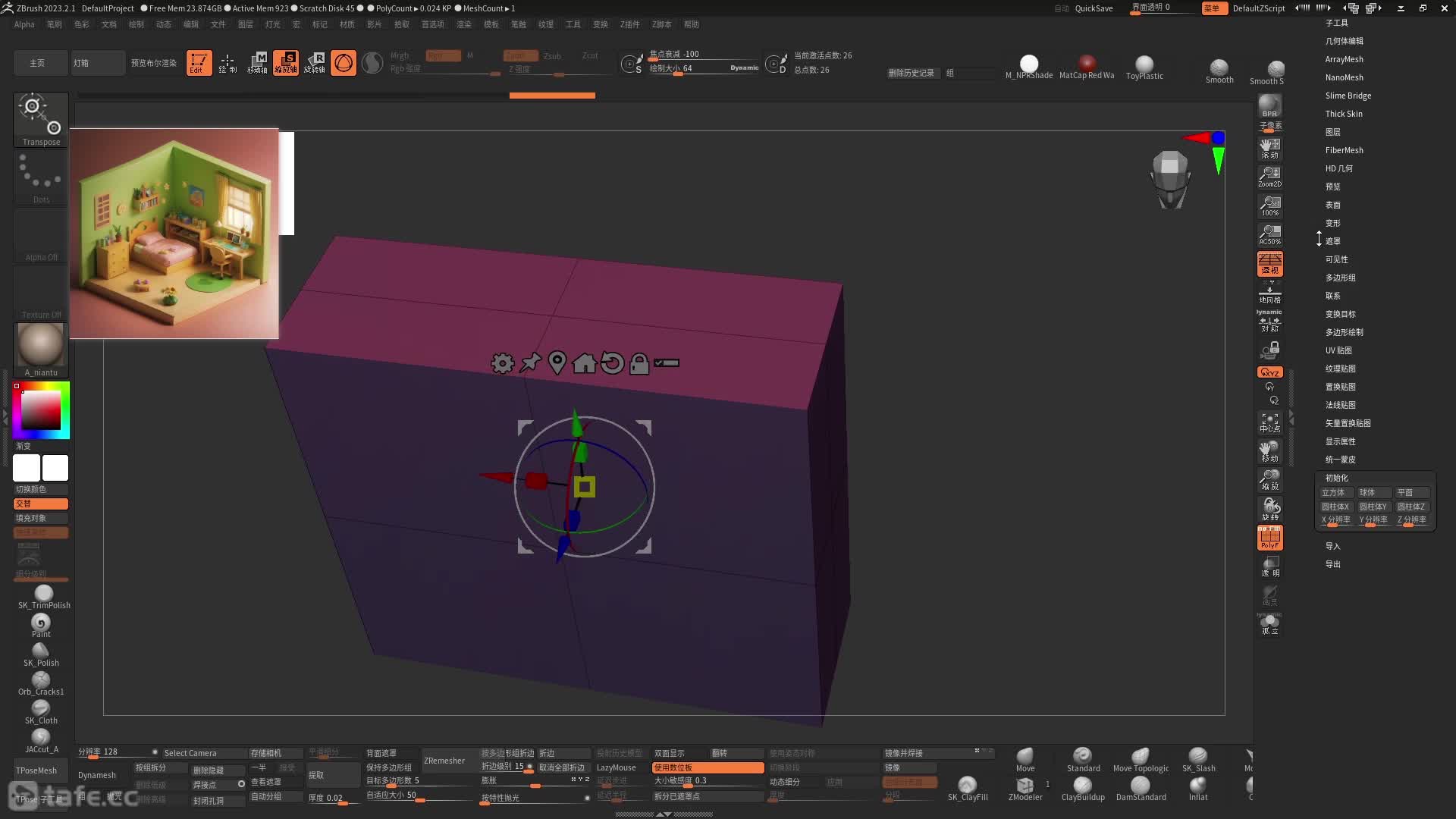Select the SK_Cloth brush

[41, 712]
